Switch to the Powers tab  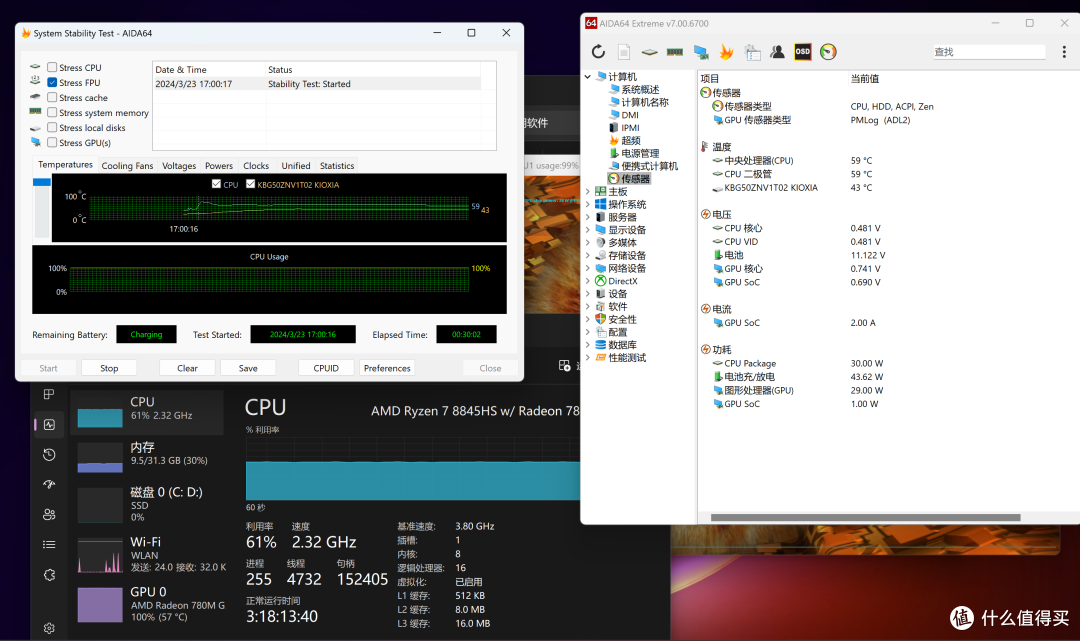219,166
